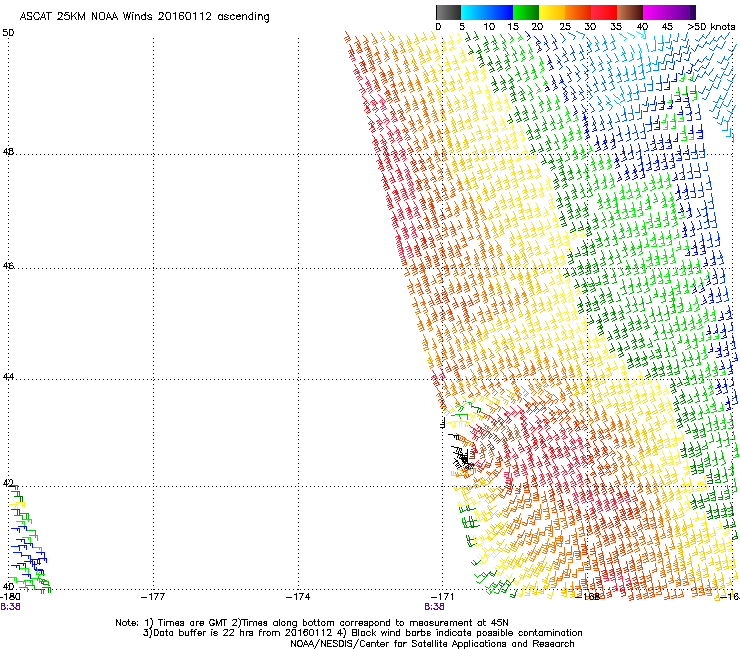Click the purple time stamp under -180

click(10, 607)
